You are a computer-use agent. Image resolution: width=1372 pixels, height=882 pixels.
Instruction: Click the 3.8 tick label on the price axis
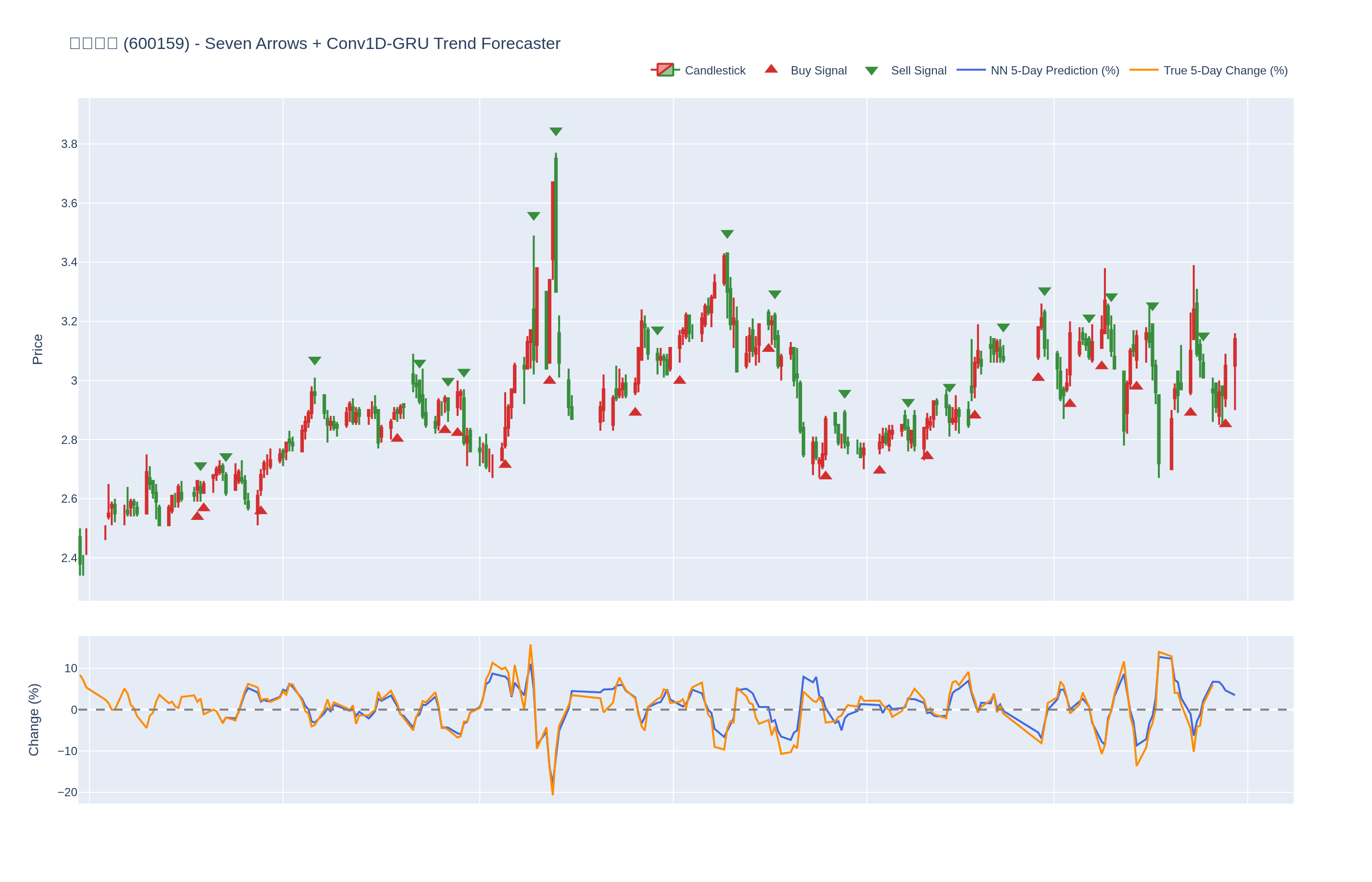[x=69, y=145]
